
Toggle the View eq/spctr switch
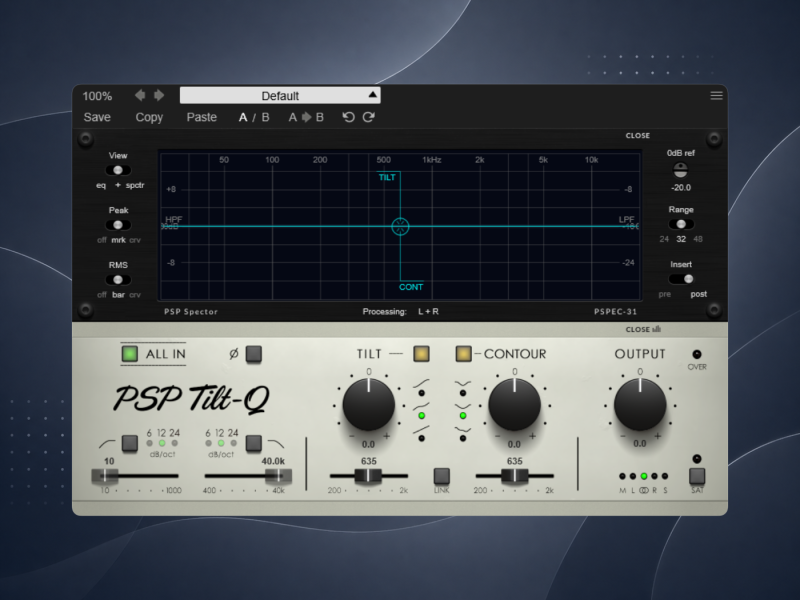118,170
